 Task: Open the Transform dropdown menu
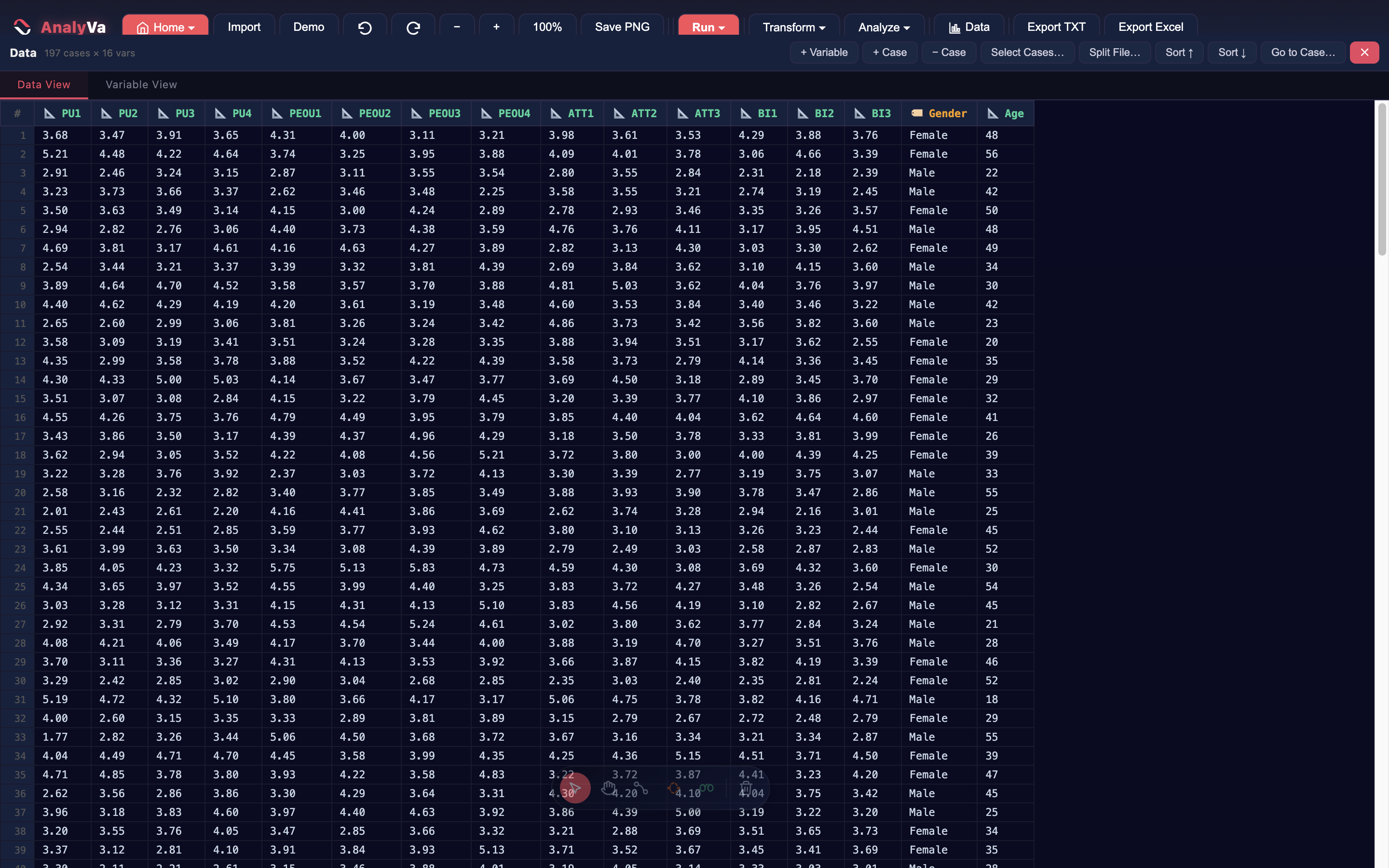pyautogui.click(x=793, y=27)
